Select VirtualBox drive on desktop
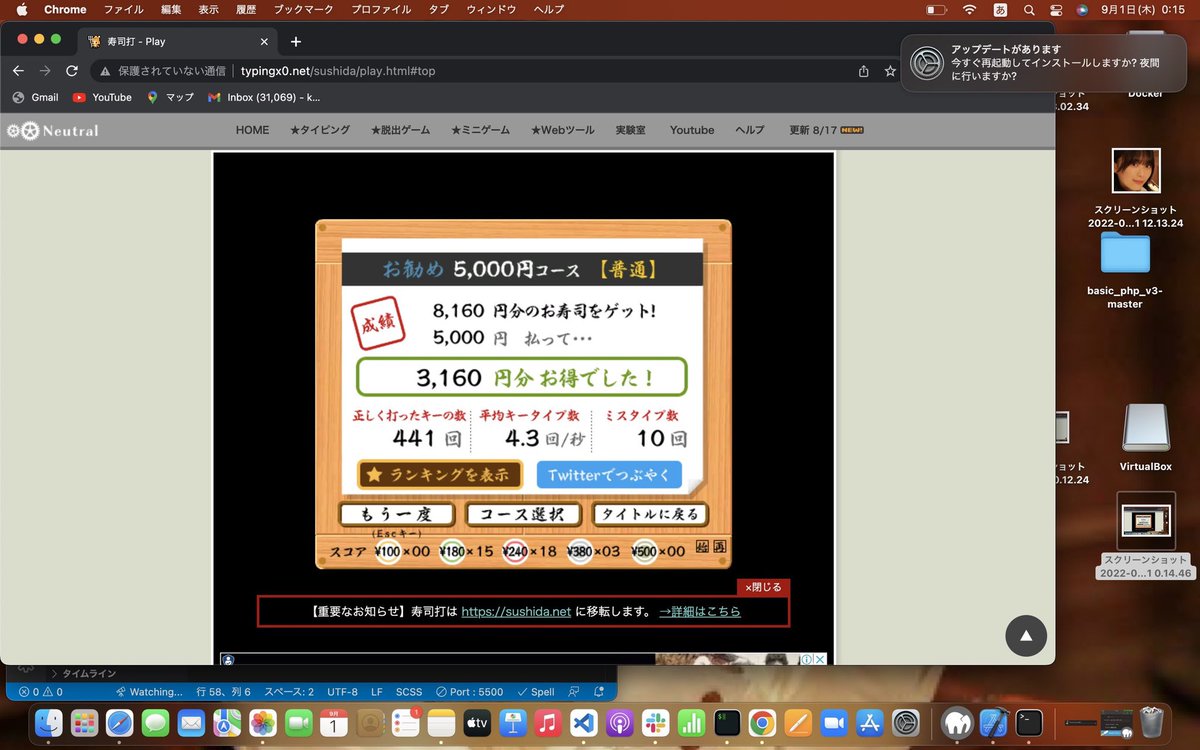This screenshot has height=750, width=1200. (x=1145, y=437)
